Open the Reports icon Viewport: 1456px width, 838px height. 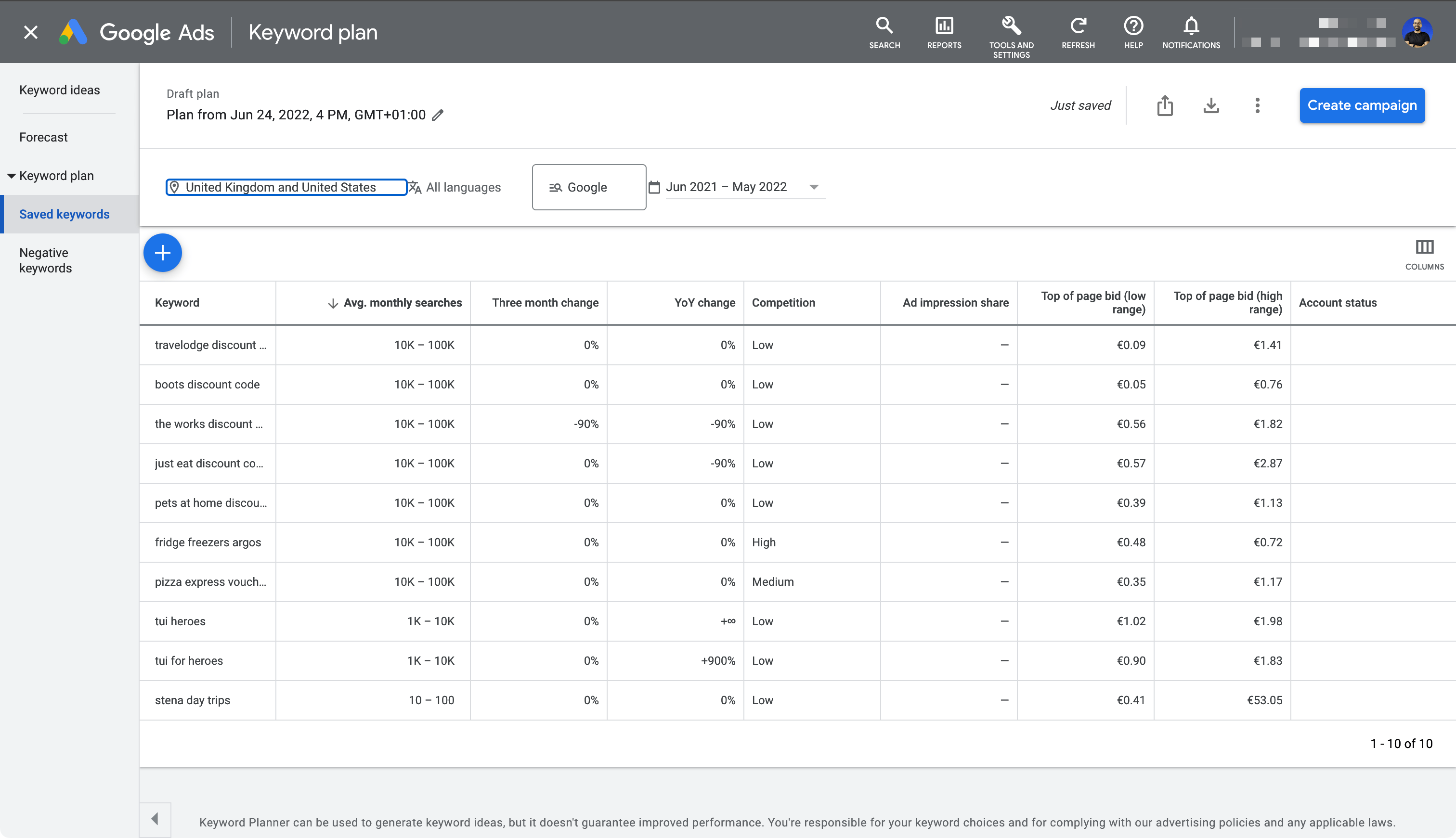pyautogui.click(x=943, y=32)
